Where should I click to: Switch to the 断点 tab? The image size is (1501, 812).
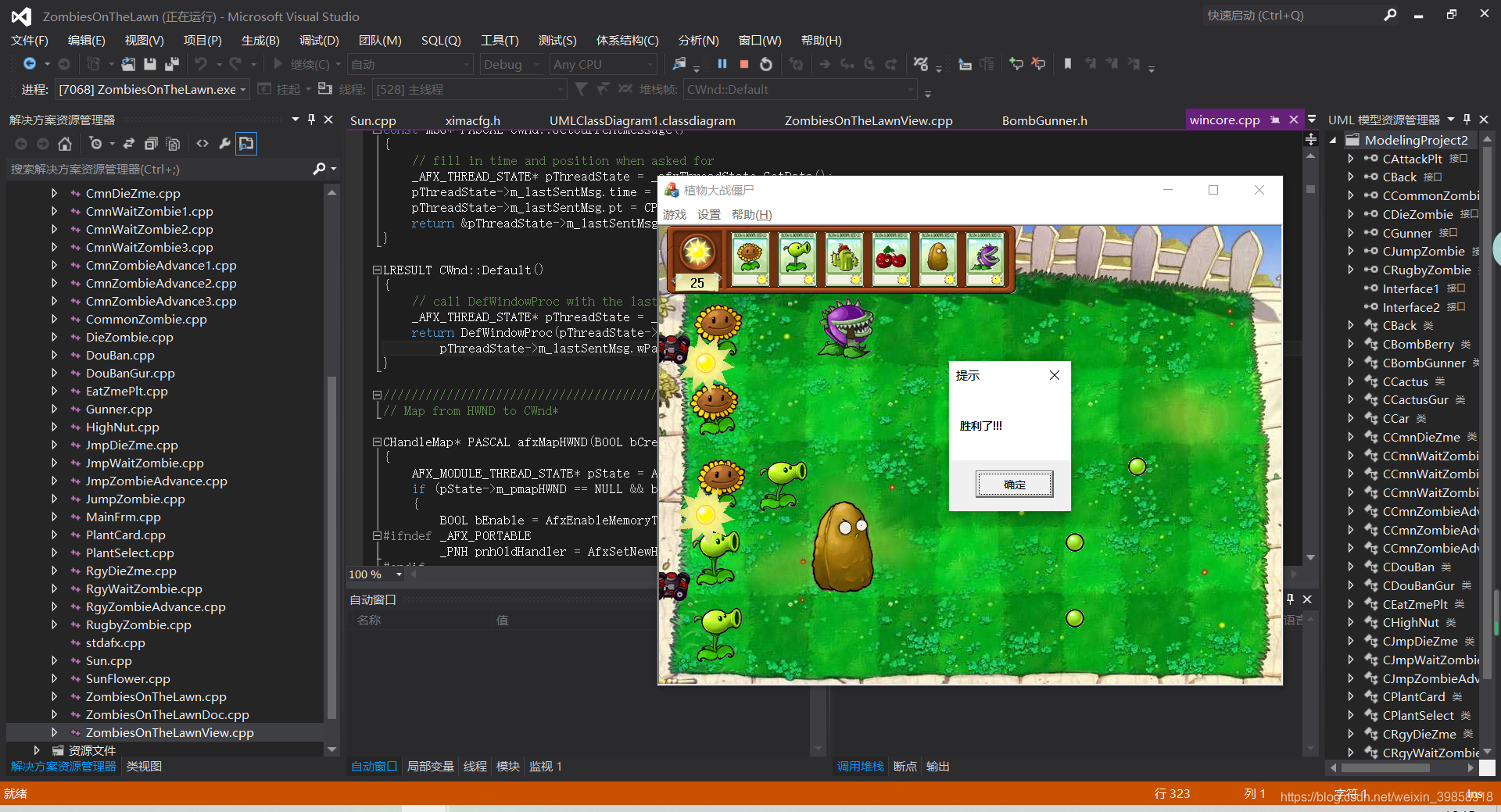[905, 767]
